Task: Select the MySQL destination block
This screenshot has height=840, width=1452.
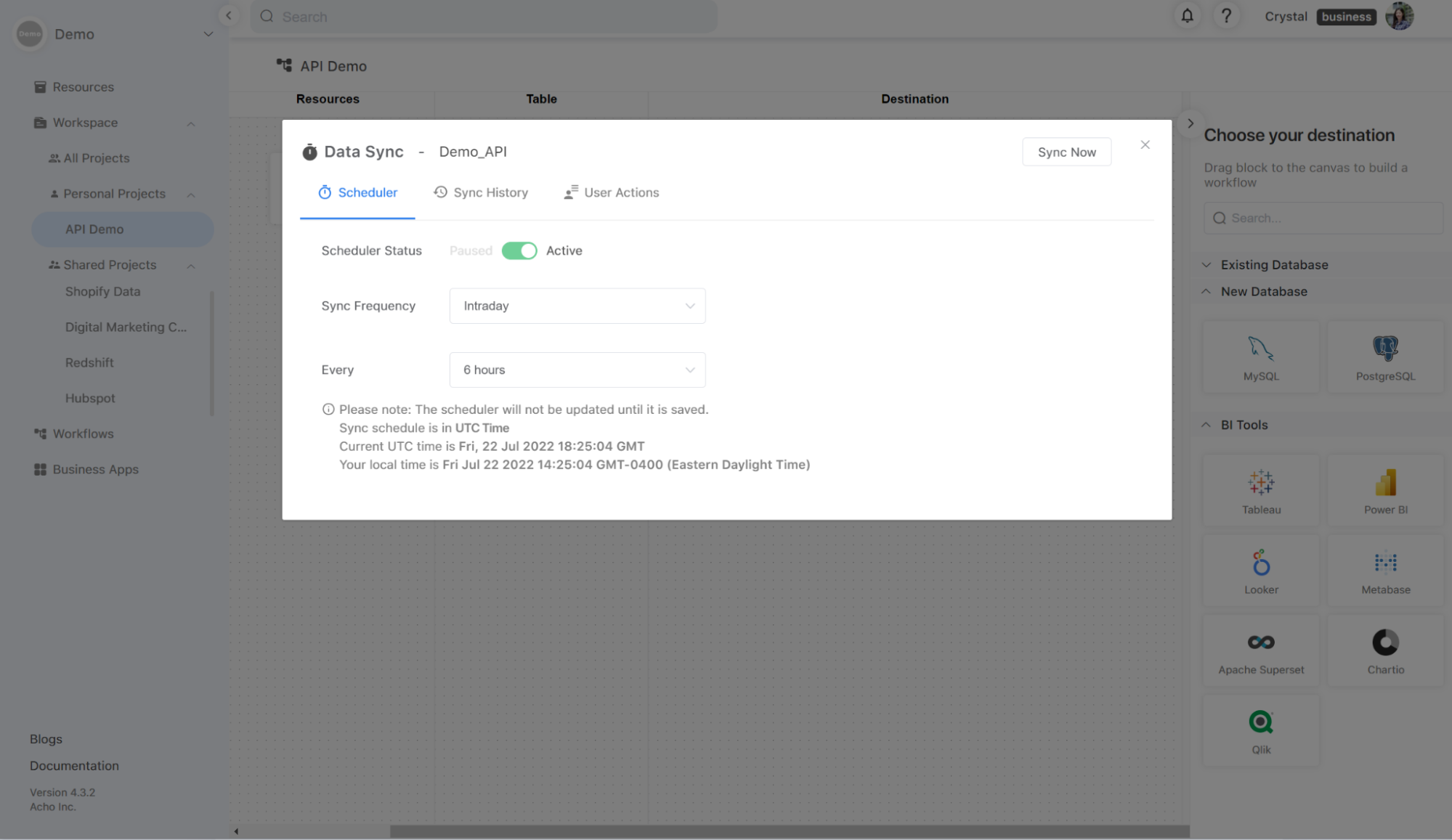Action: tap(1261, 357)
